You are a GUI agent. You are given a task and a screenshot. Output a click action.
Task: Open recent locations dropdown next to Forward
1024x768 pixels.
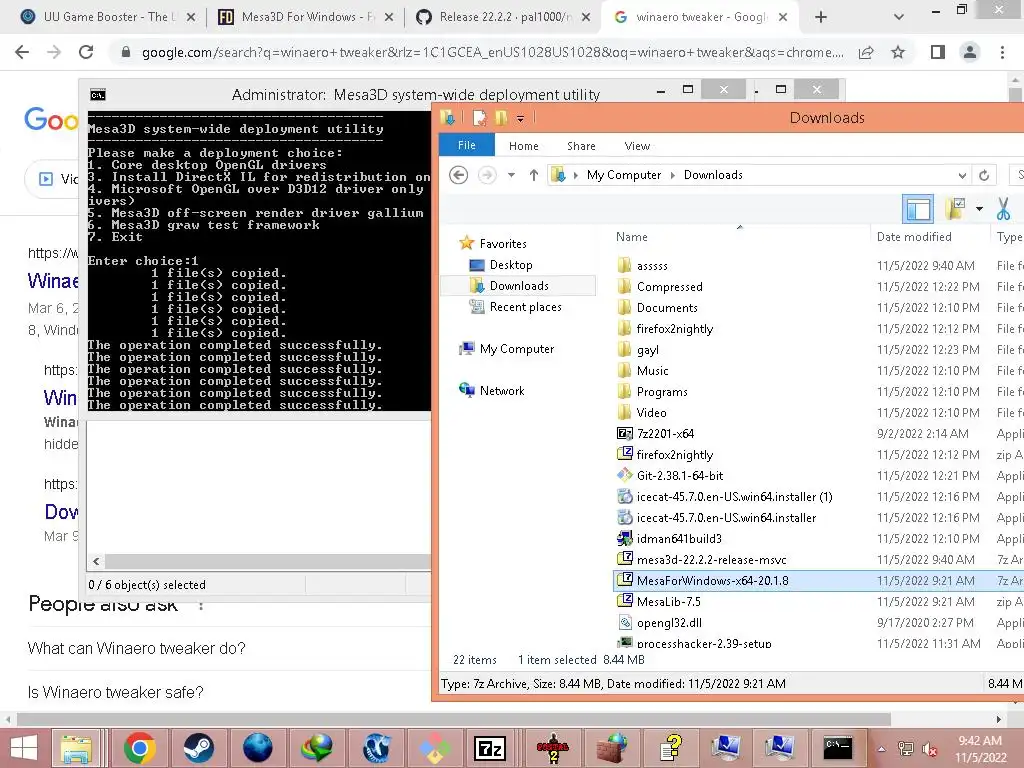pos(511,175)
